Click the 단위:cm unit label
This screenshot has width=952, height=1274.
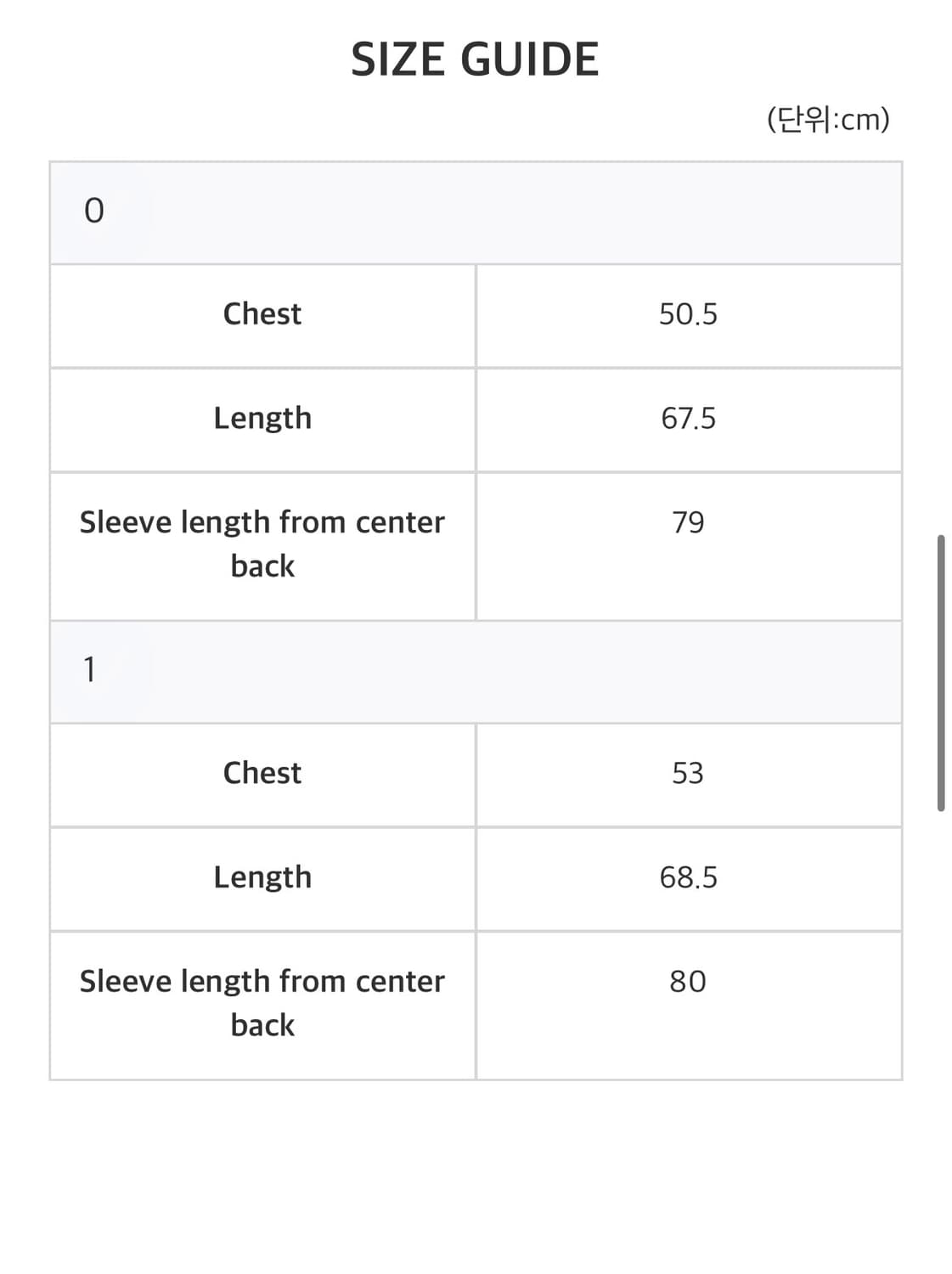click(828, 120)
